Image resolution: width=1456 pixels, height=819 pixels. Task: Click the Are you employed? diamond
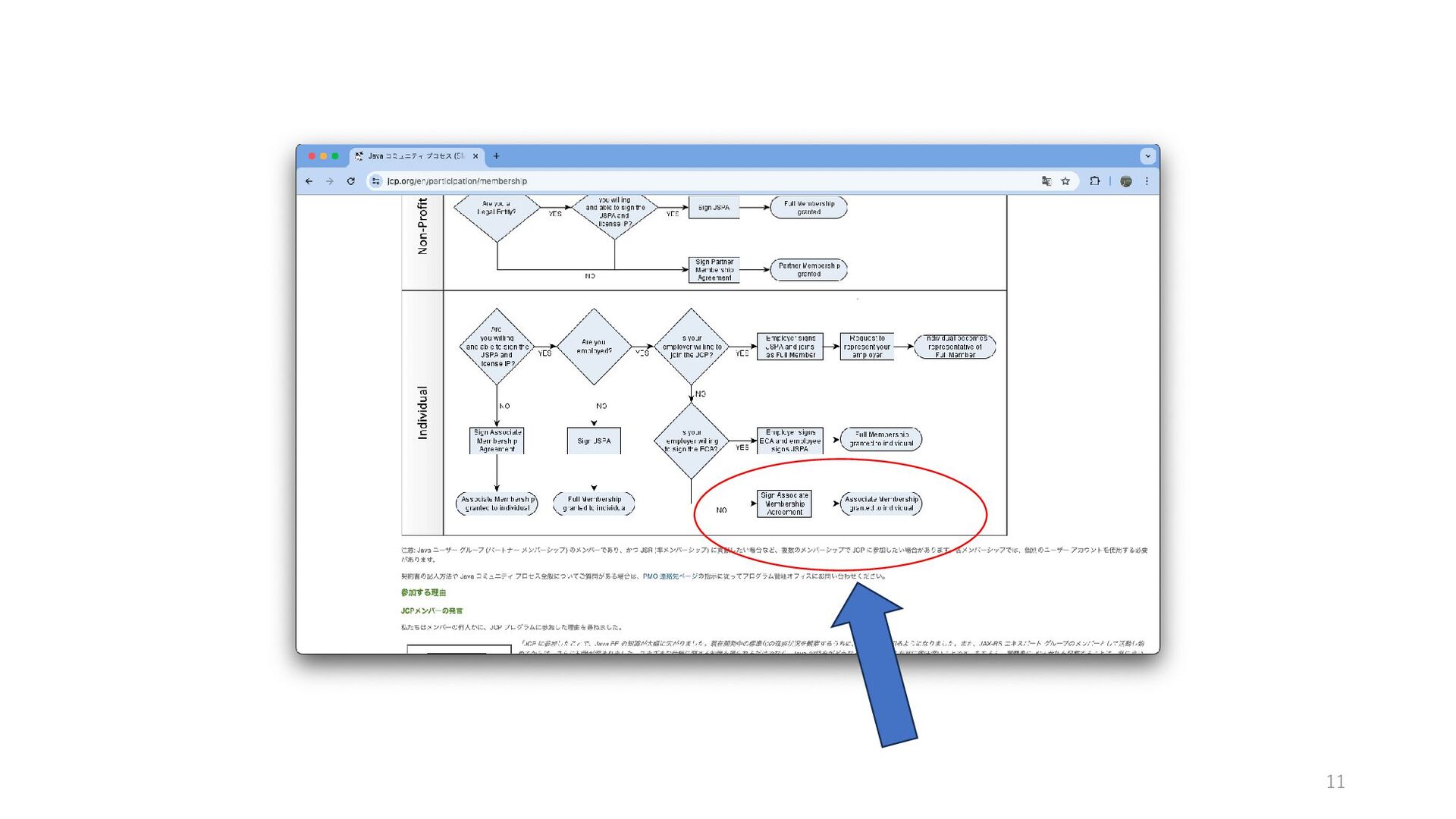[x=594, y=347]
